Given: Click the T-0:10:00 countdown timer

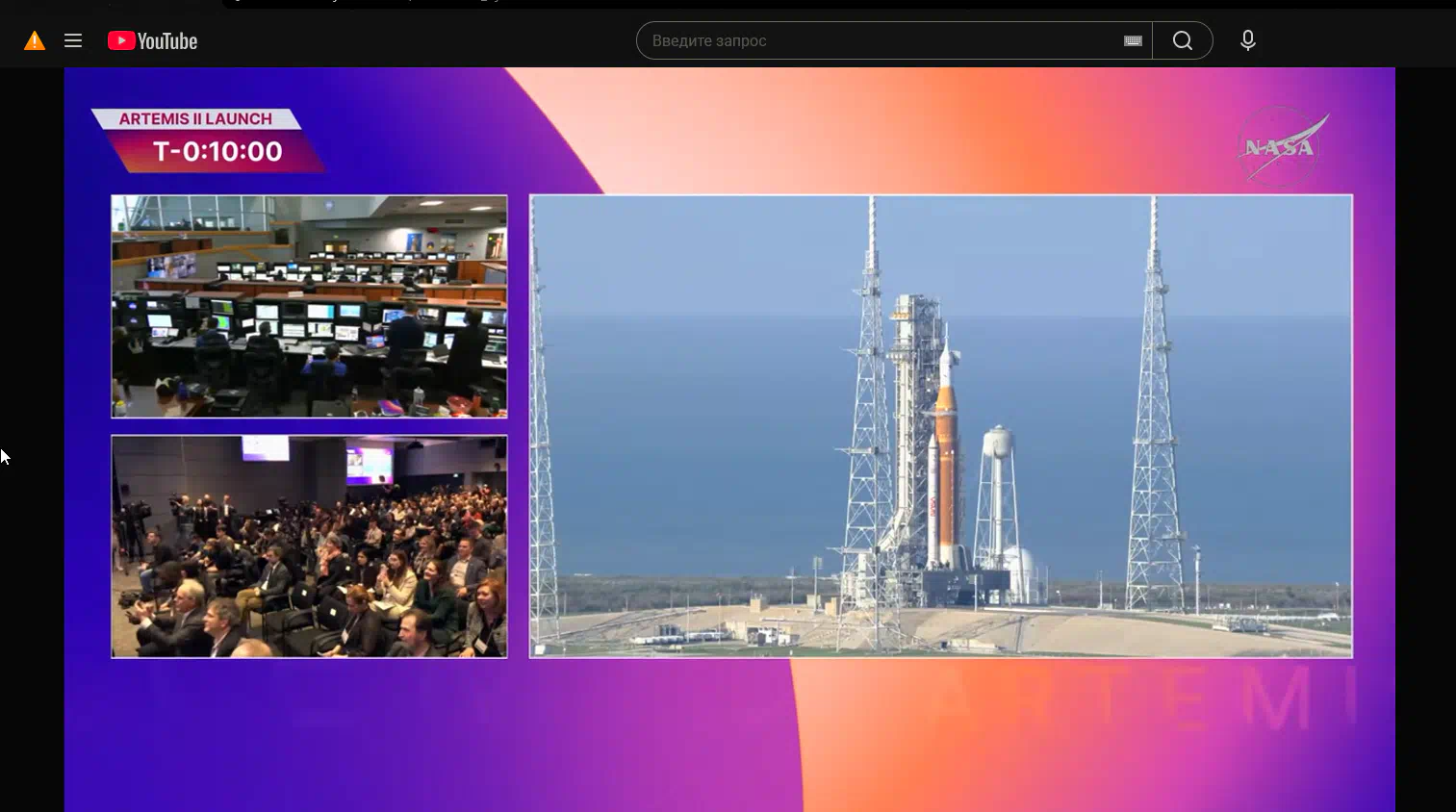Looking at the screenshot, I should pyautogui.click(x=217, y=152).
